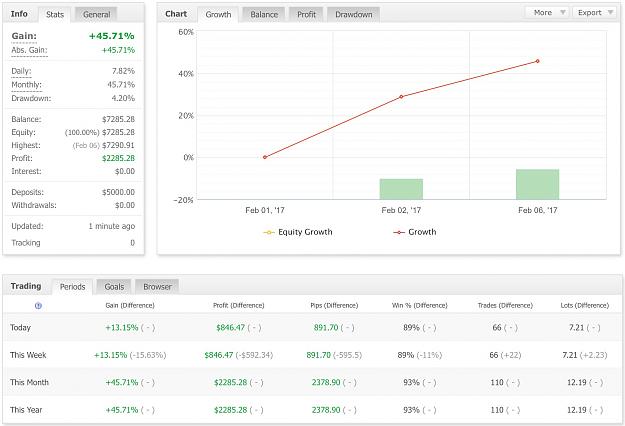
Task: Open the Export dropdown menu
Action: [595, 13]
